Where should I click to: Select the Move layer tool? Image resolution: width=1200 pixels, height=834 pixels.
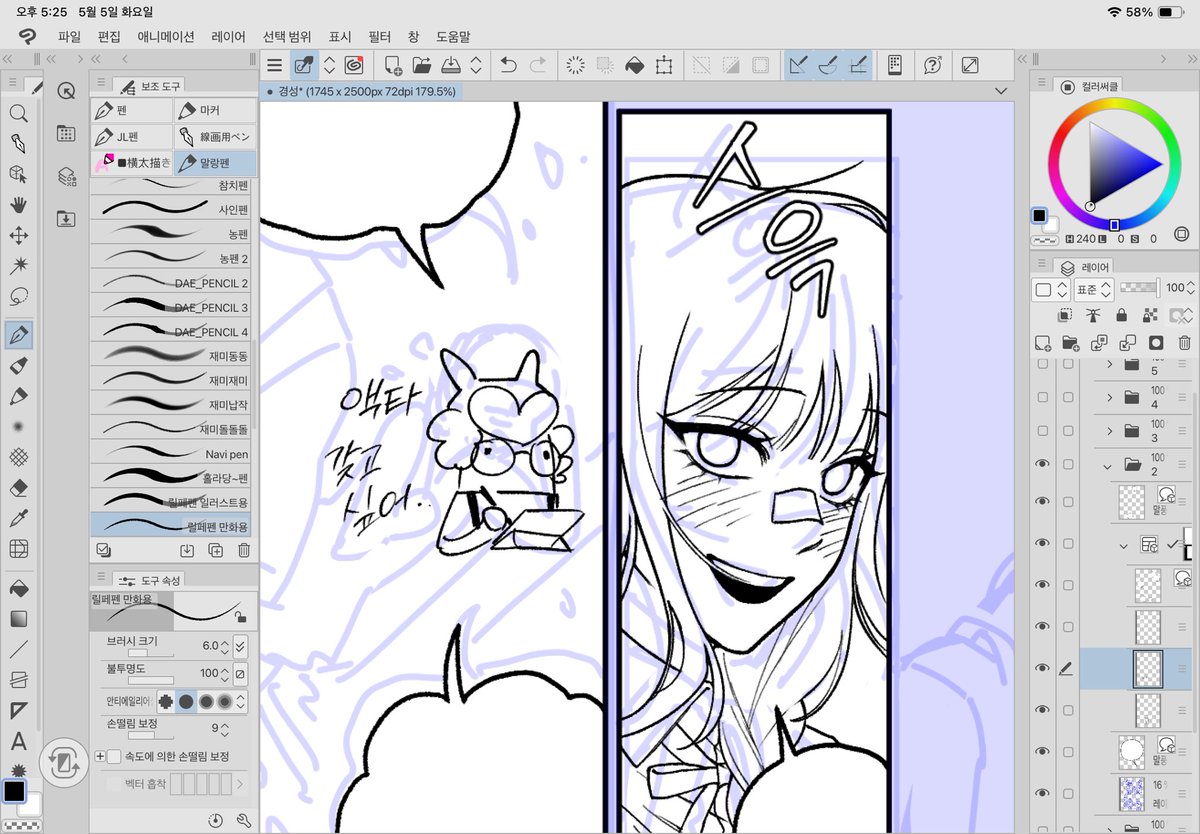[x=18, y=236]
